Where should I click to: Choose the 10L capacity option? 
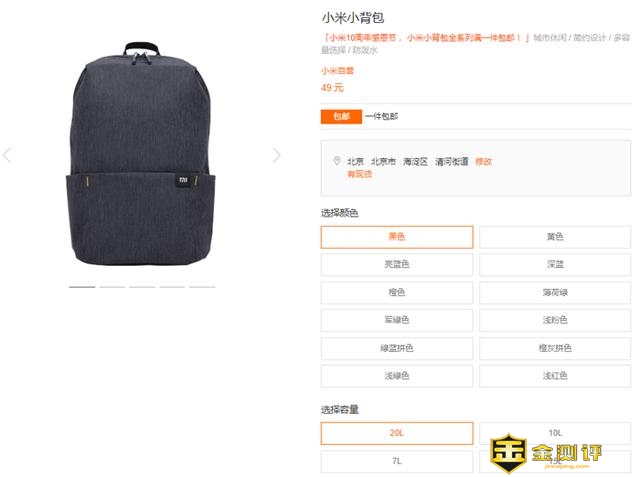(x=555, y=433)
